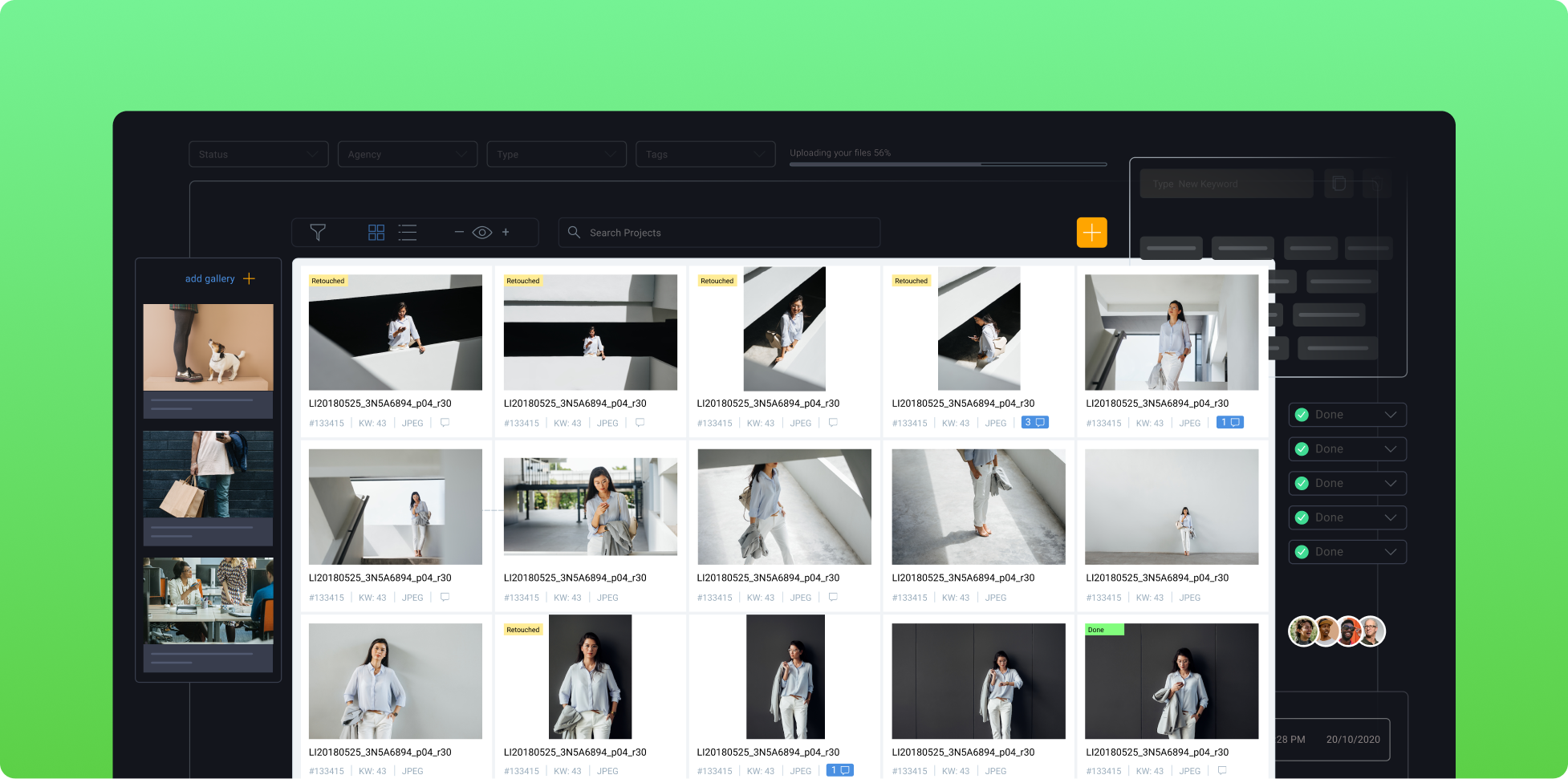
Task: Click the copy icon beside keyword field
Action: point(1338,184)
